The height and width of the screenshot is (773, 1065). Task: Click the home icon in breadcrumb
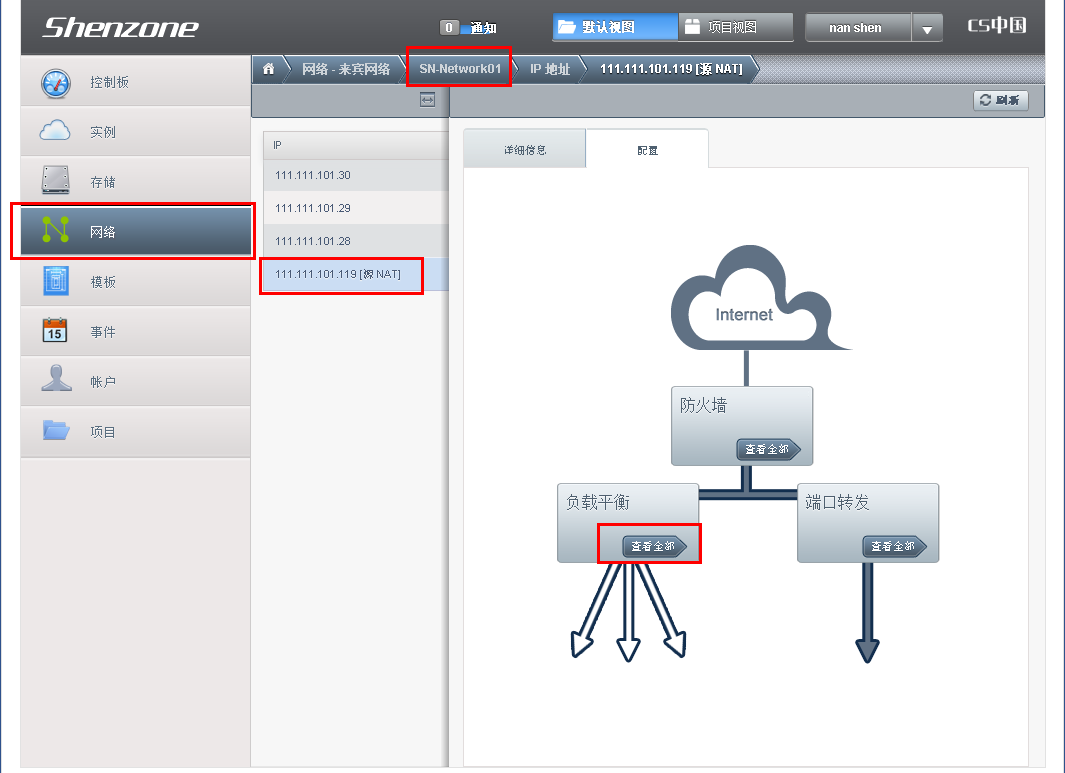[268, 69]
